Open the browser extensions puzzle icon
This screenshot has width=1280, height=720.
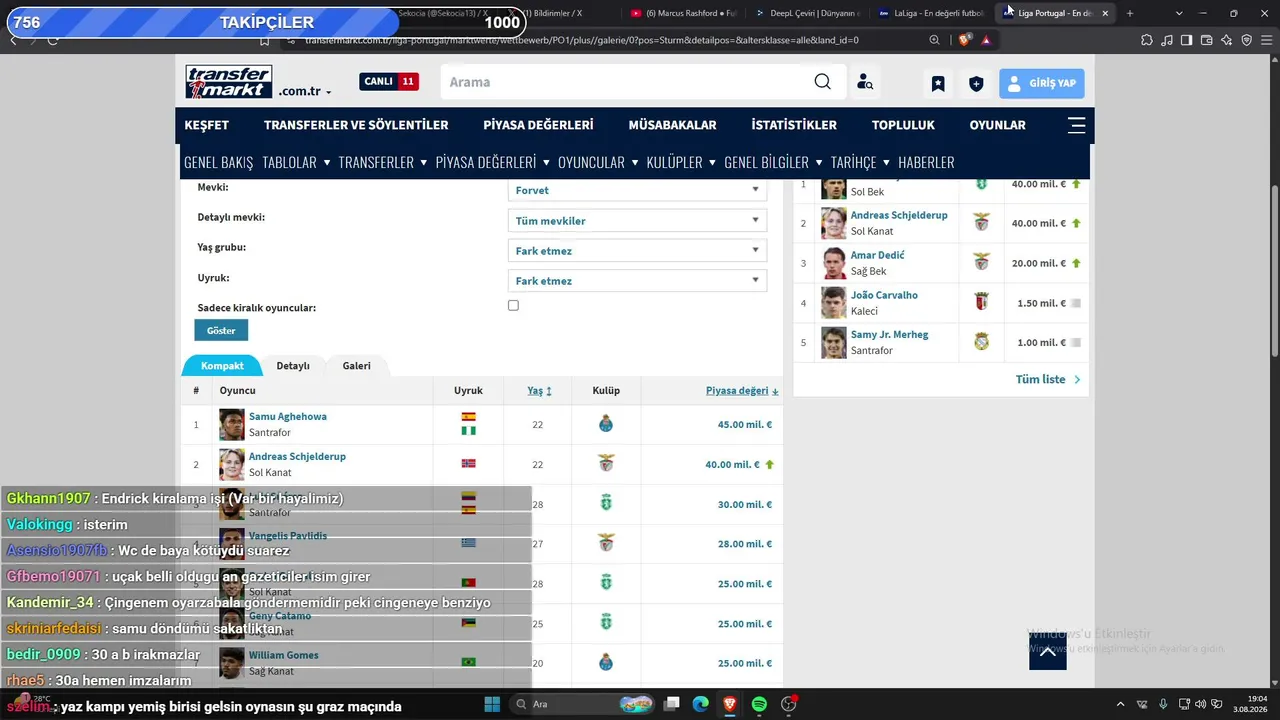pyautogui.click(x=1146, y=40)
